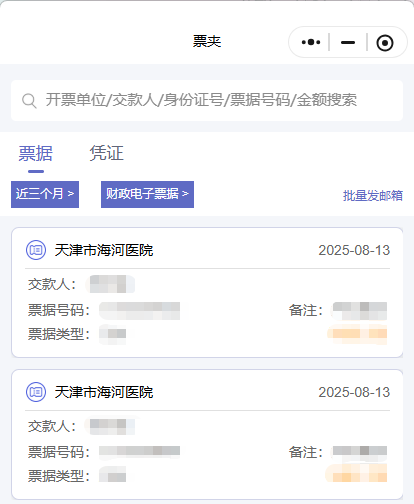Select first card date 2025-08-13

pos(354,250)
